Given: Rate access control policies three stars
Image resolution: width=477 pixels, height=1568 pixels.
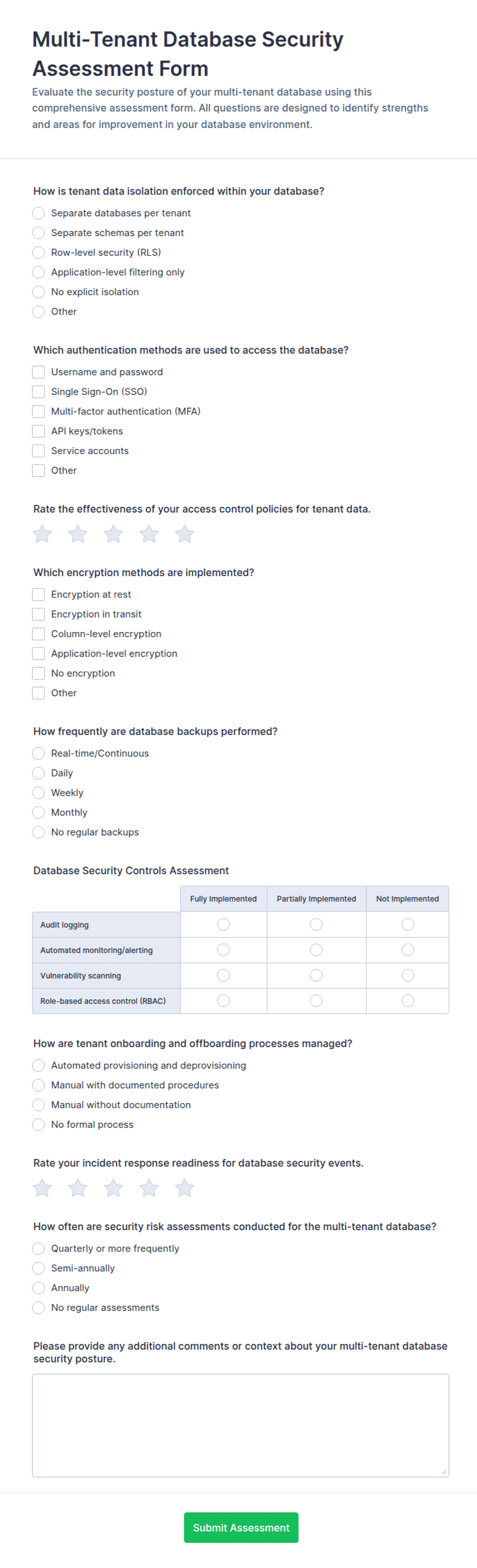Looking at the screenshot, I should tap(113, 534).
